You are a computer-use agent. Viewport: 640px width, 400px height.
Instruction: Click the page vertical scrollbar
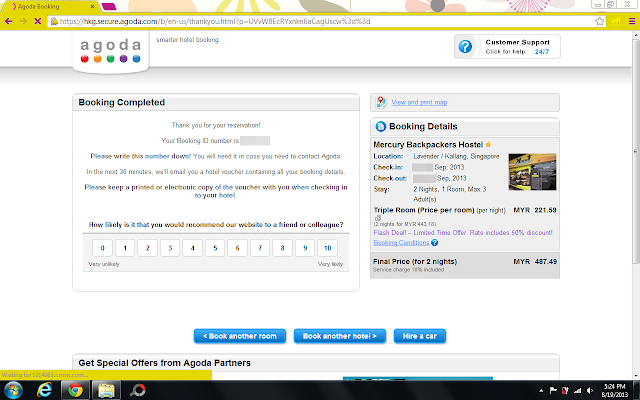click(x=636, y=151)
